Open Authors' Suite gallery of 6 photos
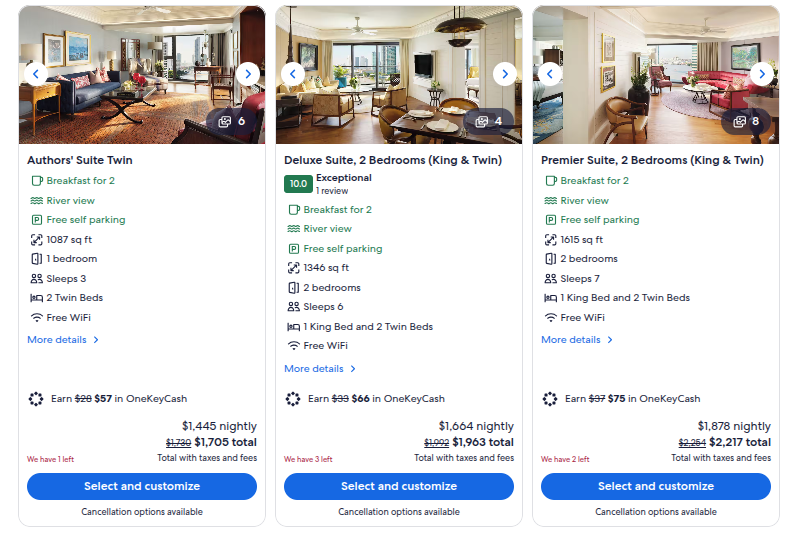The image size is (807, 536). point(232,122)
